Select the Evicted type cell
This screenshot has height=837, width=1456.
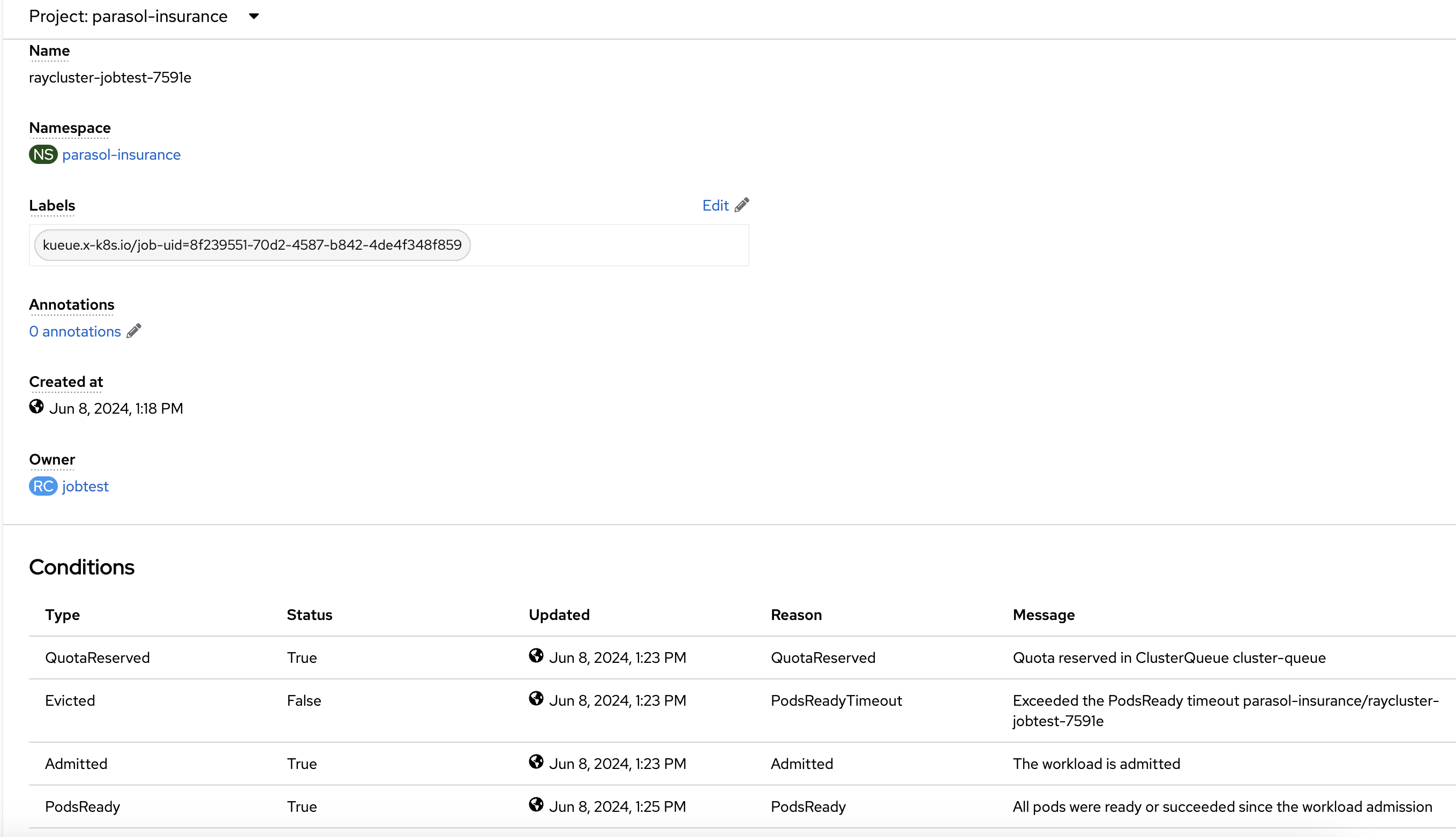pos(70,700)
